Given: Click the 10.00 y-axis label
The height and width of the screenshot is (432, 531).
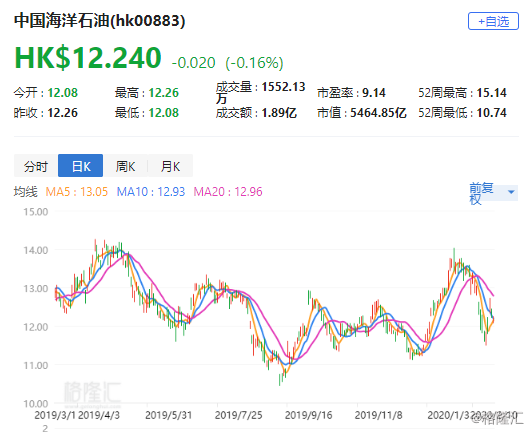Looking at the screenshot, I should point(36,404).
